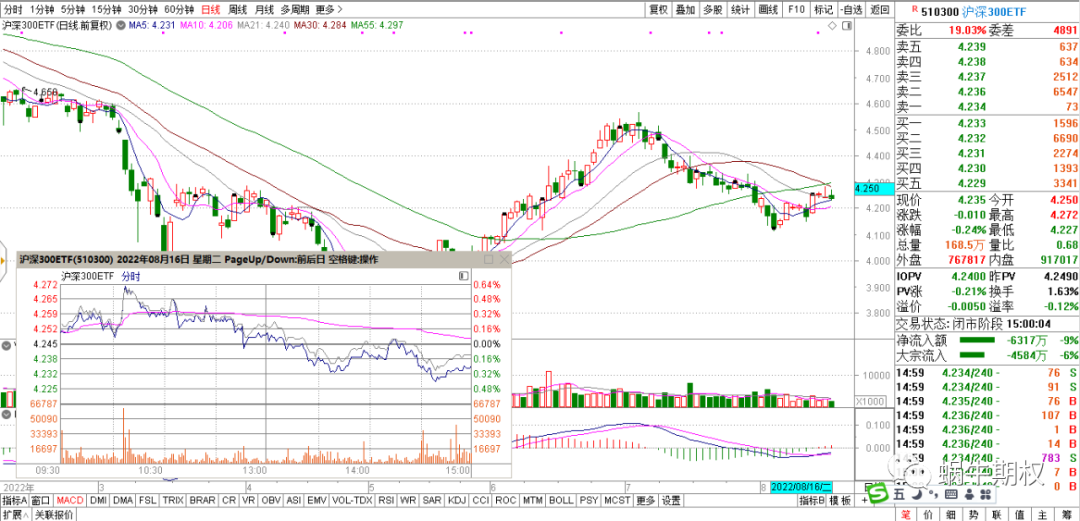Switch the chart period to 周线

[x=238, y=9]
